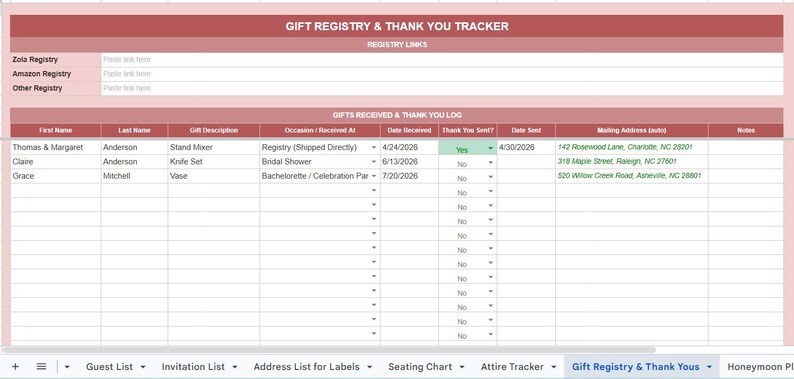Open Address List for Labels tab arrow
This screenshot has height=379, width=794.
(370, 367)
